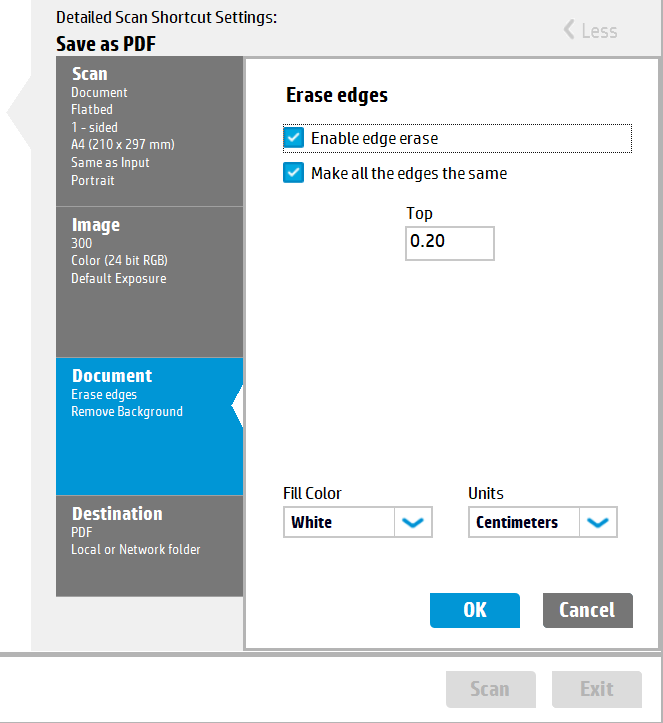Screen dimensions: 663x723
Task: Switch to the Scan settings section
Action: [x=149, y=130]
